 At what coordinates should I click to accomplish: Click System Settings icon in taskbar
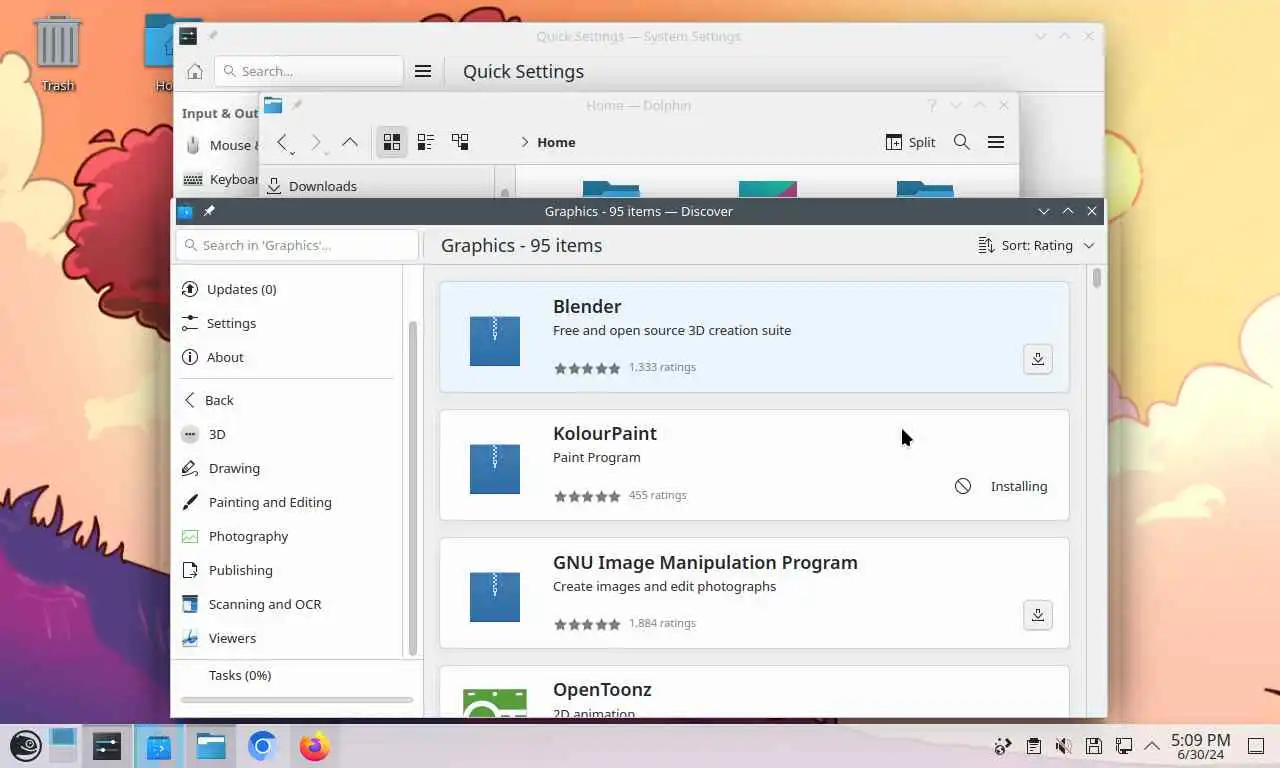107,745
